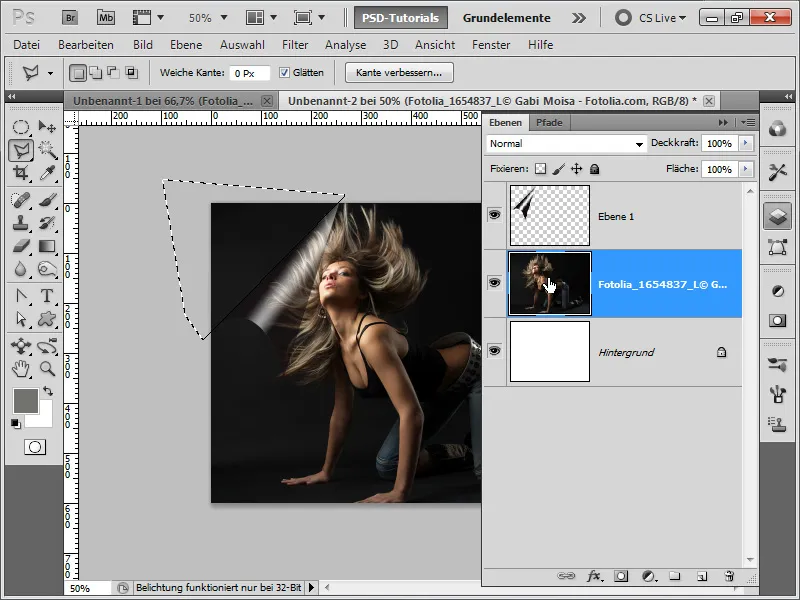Select the Blur tool
Image resolution: width=800 pixels, height=600 pixels.
(x=20, y=269)
